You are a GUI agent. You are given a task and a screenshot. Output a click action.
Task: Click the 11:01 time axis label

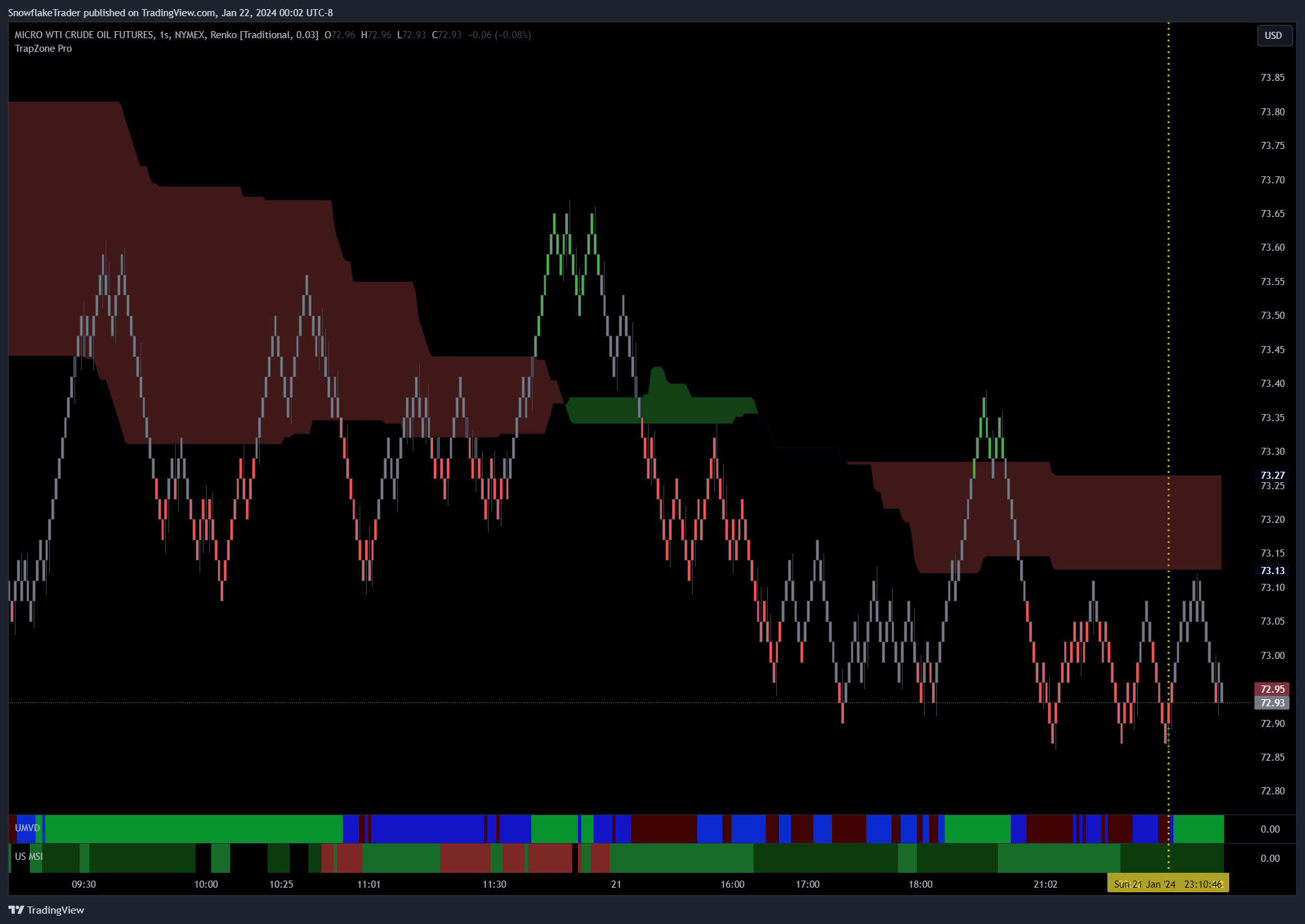[x=369, y=884]
